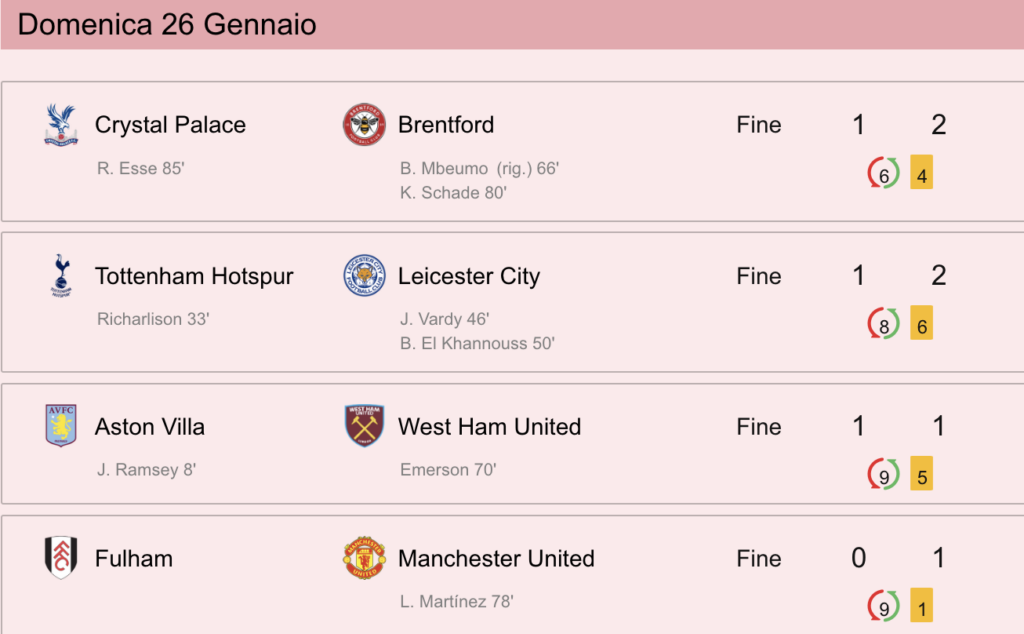Screen dimensions: 1024x634
Task: Open the West Ham United hammers badge
Action: [364, 426]
